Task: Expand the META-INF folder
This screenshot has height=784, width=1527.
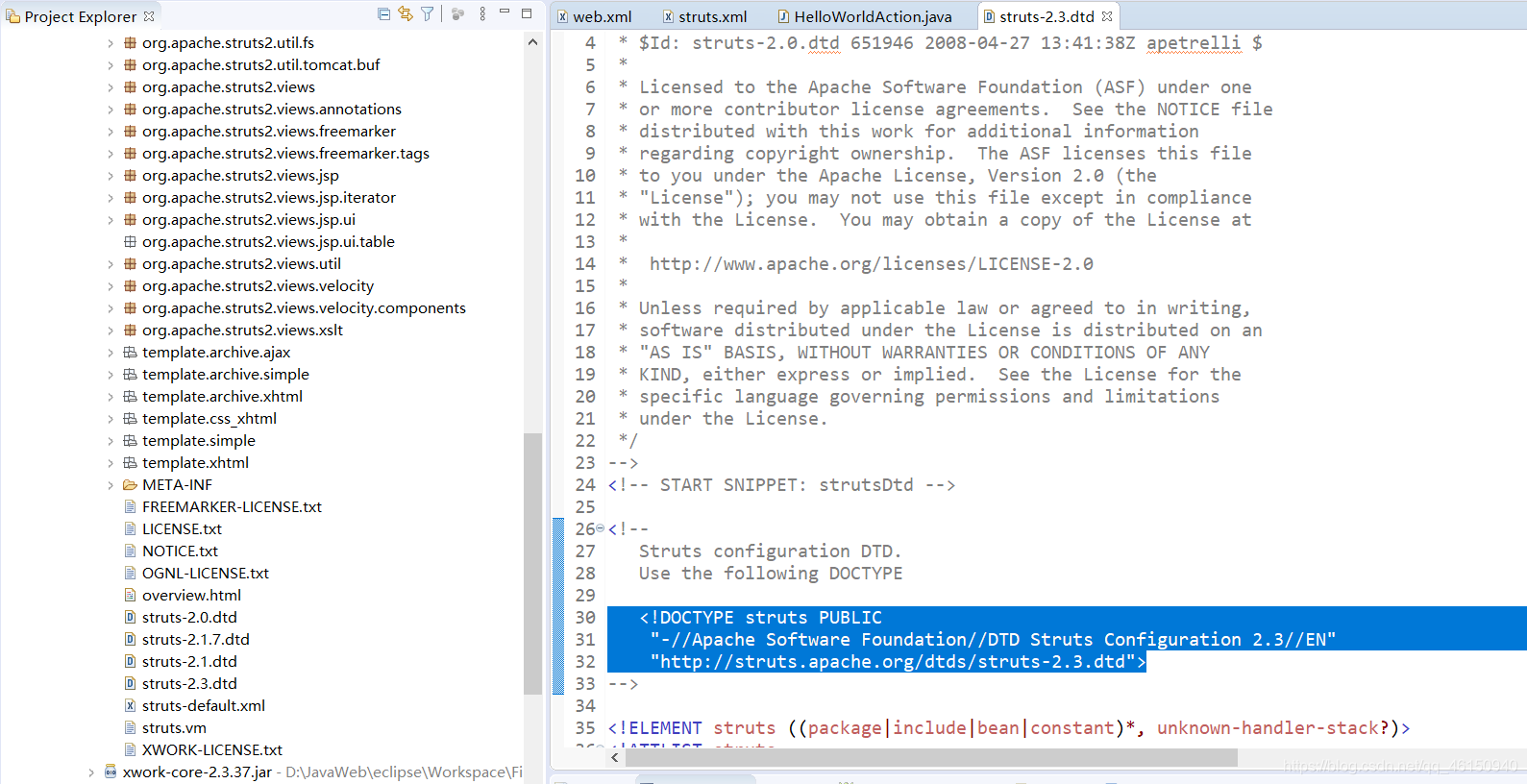Action: tap(111, 485)
